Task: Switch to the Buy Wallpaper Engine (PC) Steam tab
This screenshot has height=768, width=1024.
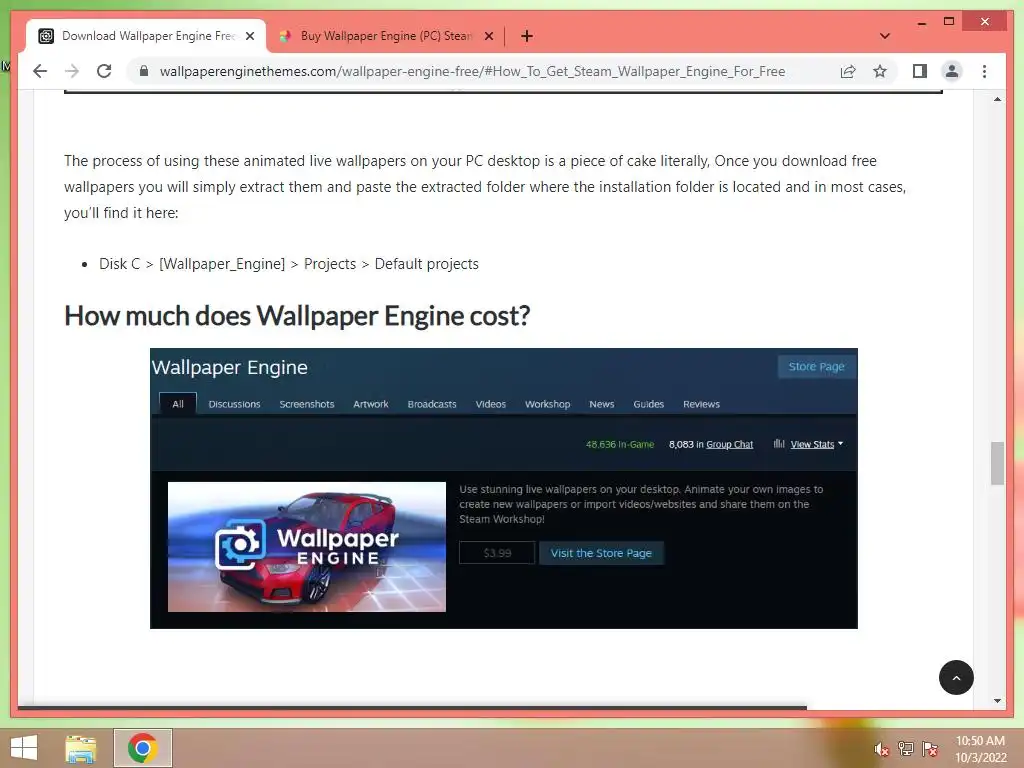Action: point(387,36)
